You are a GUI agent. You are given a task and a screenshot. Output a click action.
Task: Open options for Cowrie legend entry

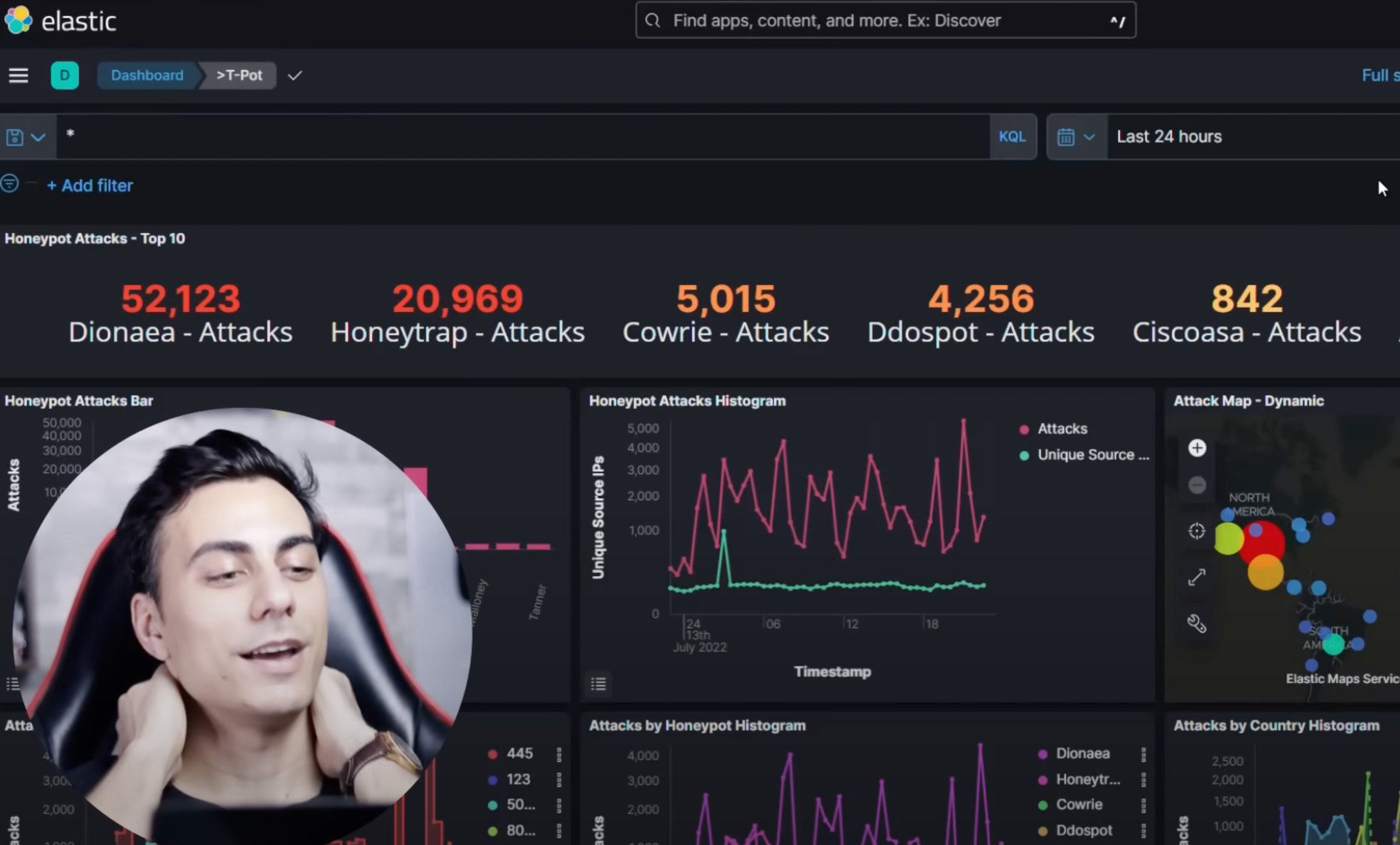1144,806
